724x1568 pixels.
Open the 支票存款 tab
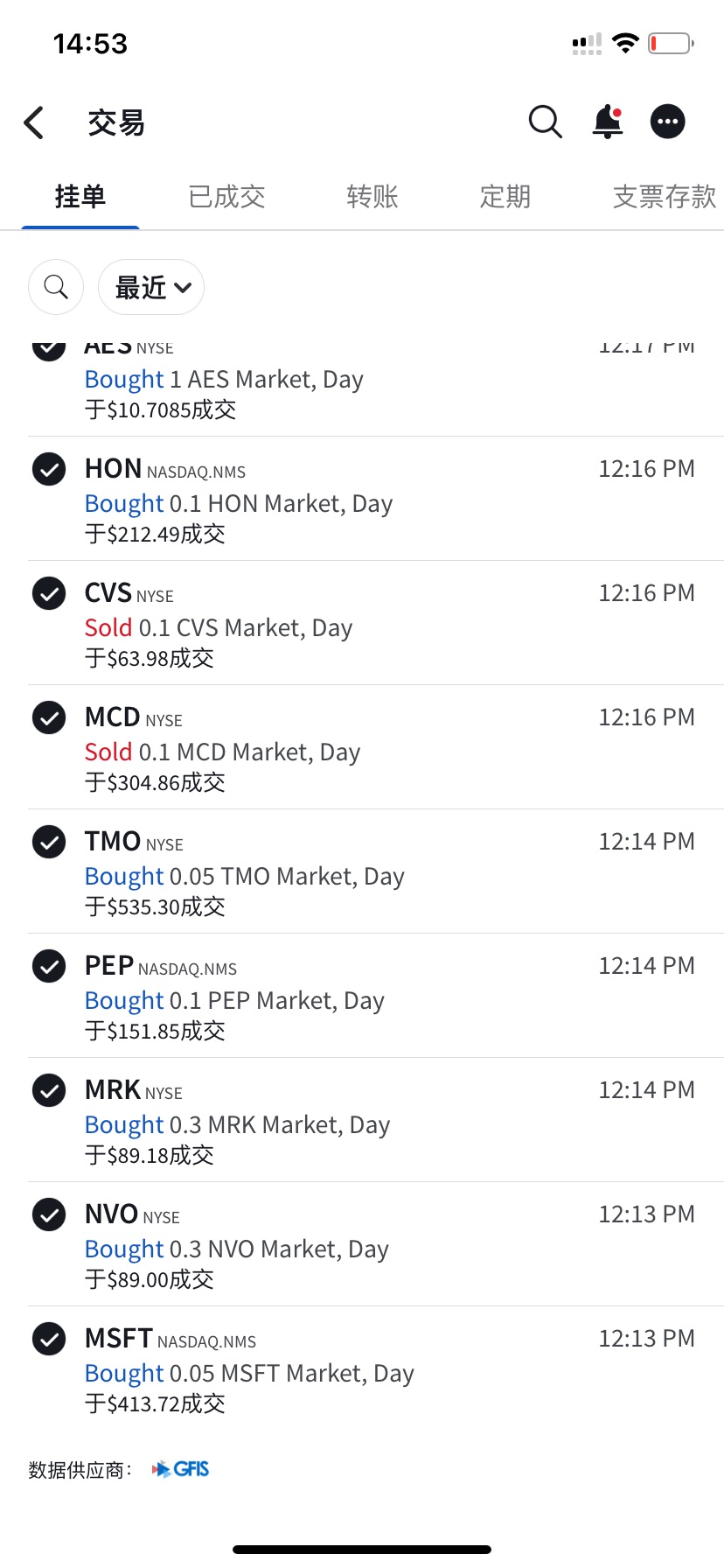pos(665,197)
